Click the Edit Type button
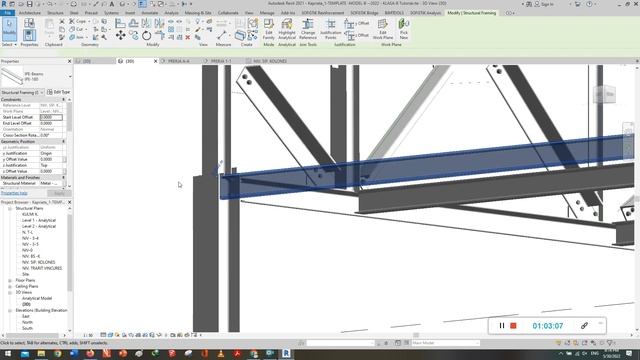This screenshot has height=360, width=640. tap(59, 93)
